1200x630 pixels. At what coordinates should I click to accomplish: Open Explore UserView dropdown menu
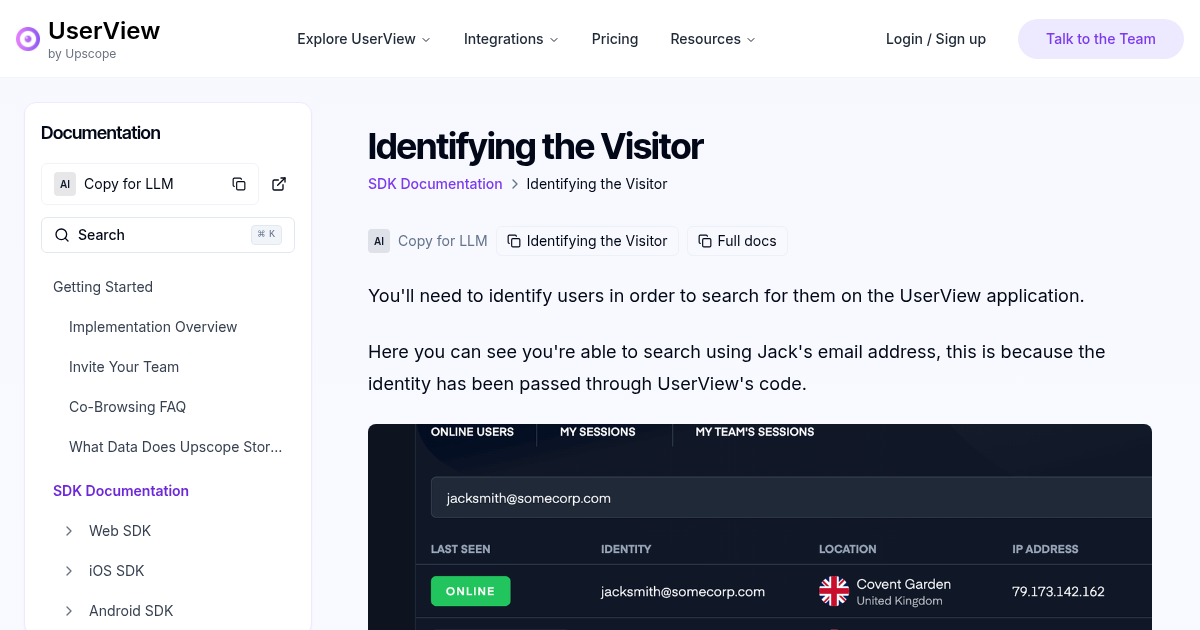point(364,39)
